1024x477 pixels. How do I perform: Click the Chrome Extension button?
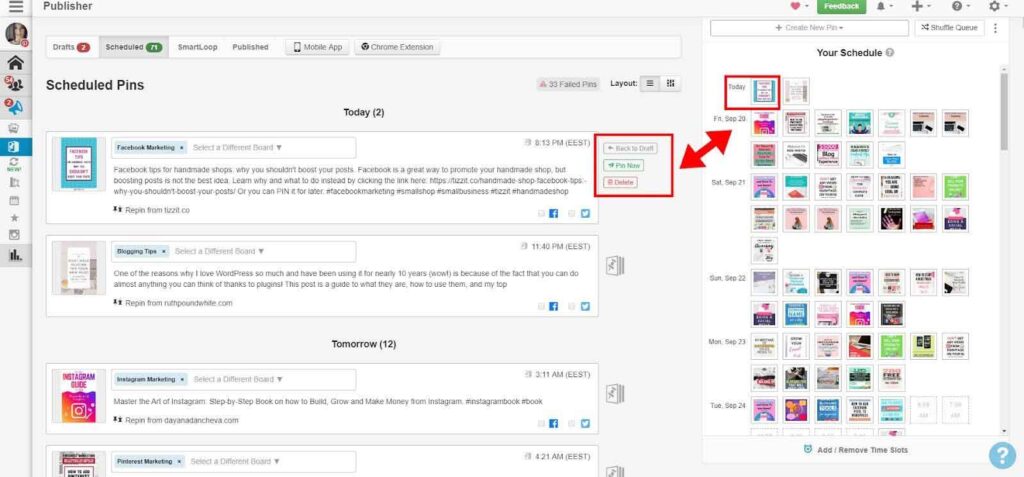click(x=397, y=47)
